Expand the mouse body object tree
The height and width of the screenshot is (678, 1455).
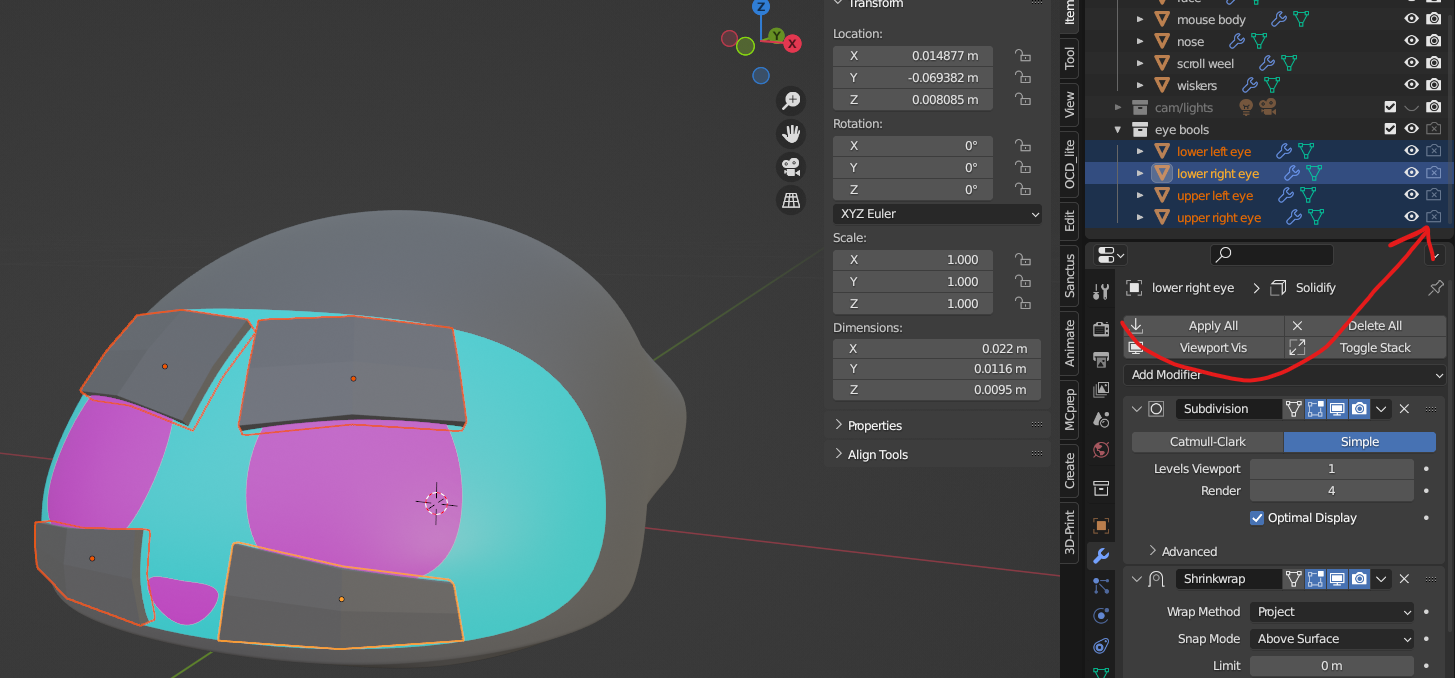click(1140, 20)
